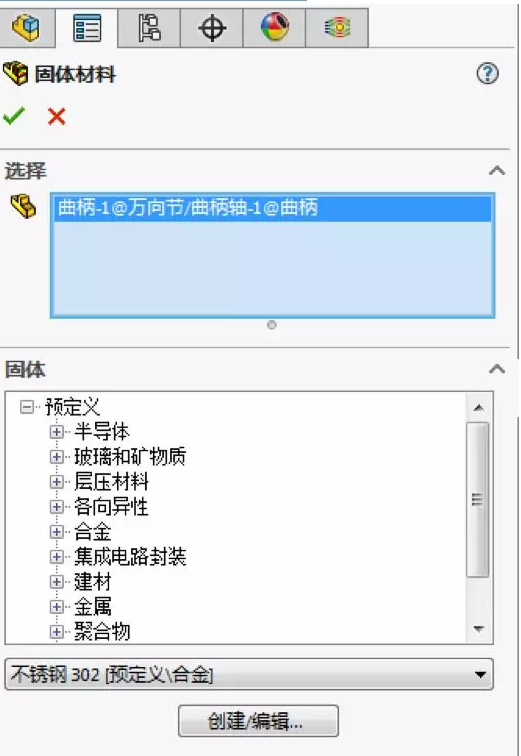521x756 pixels.
Task: Click the material tree scrollbar down arrow
Action: (479, 629)
